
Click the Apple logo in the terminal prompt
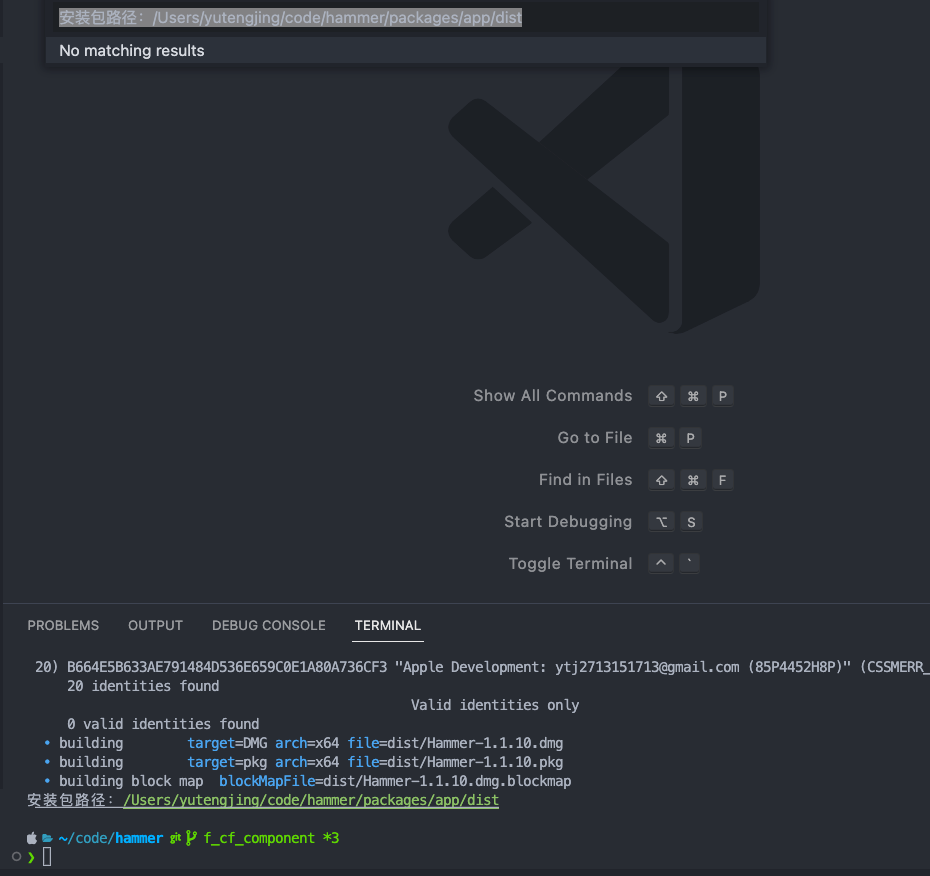coord(32,838)
